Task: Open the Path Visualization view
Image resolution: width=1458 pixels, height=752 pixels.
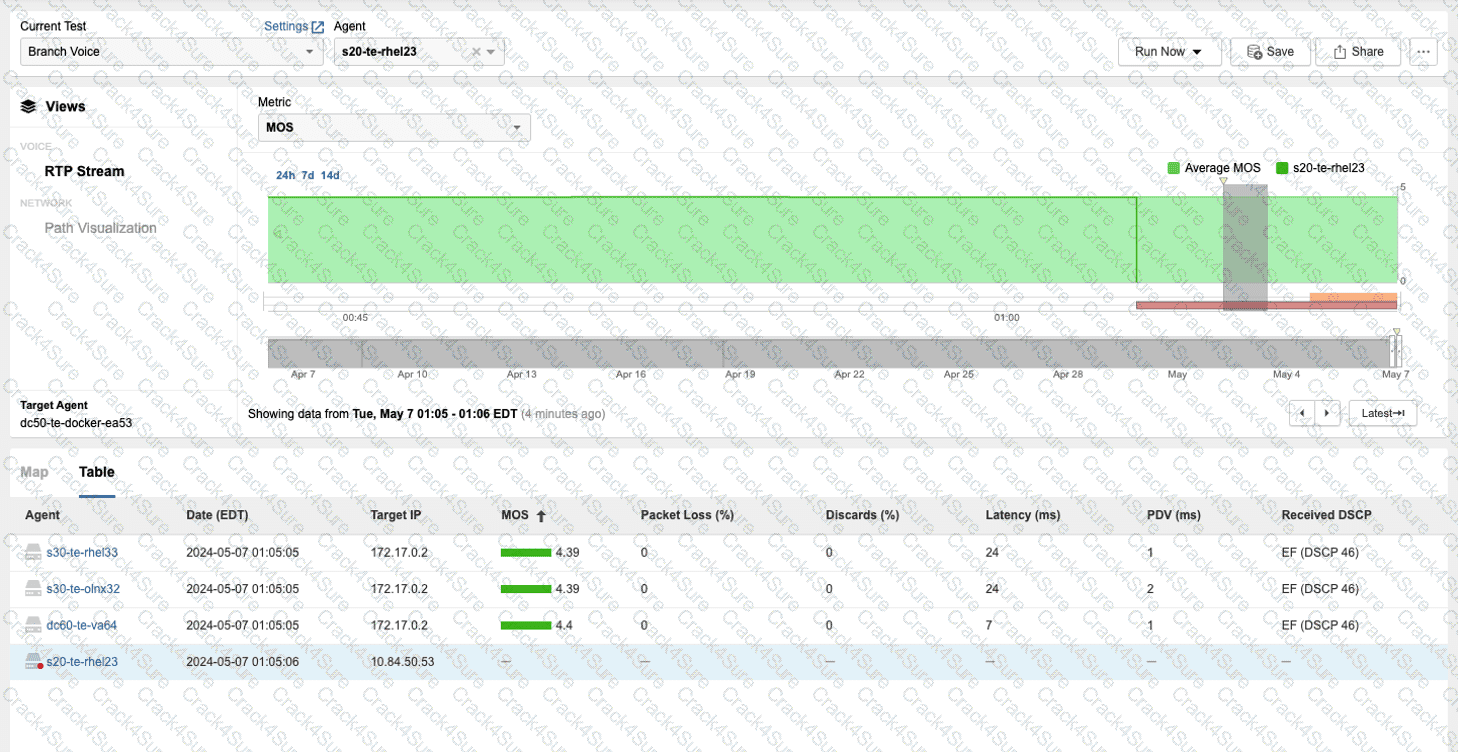Action: click(100, 228)
